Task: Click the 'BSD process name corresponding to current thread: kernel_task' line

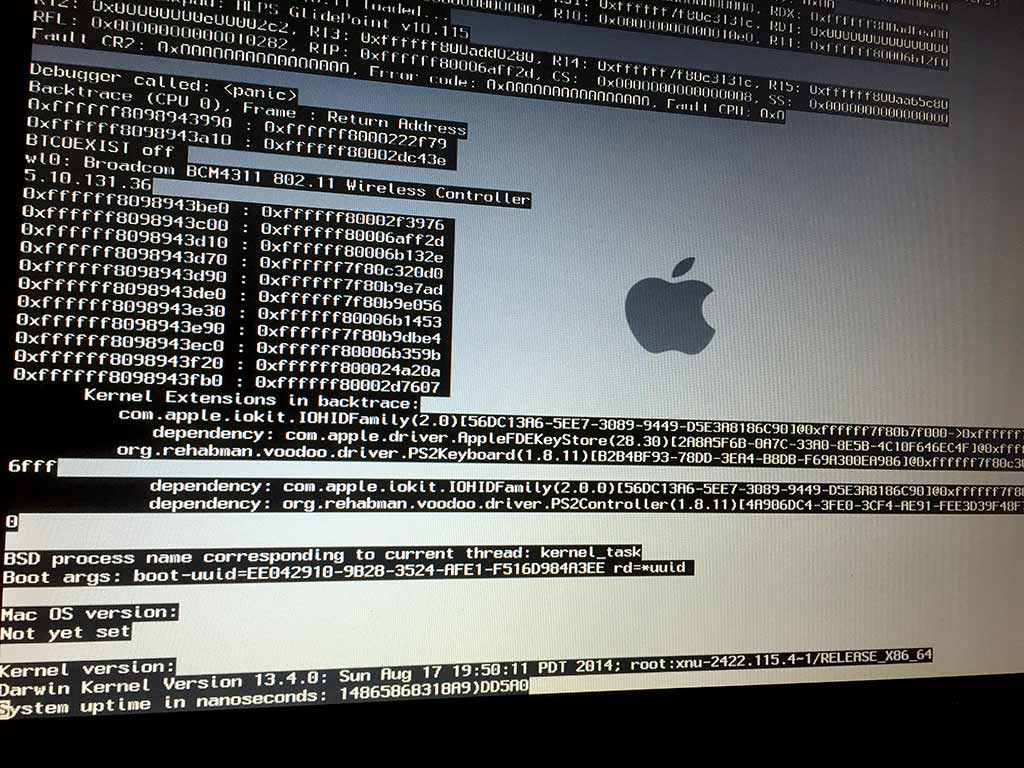Action: 323,556
